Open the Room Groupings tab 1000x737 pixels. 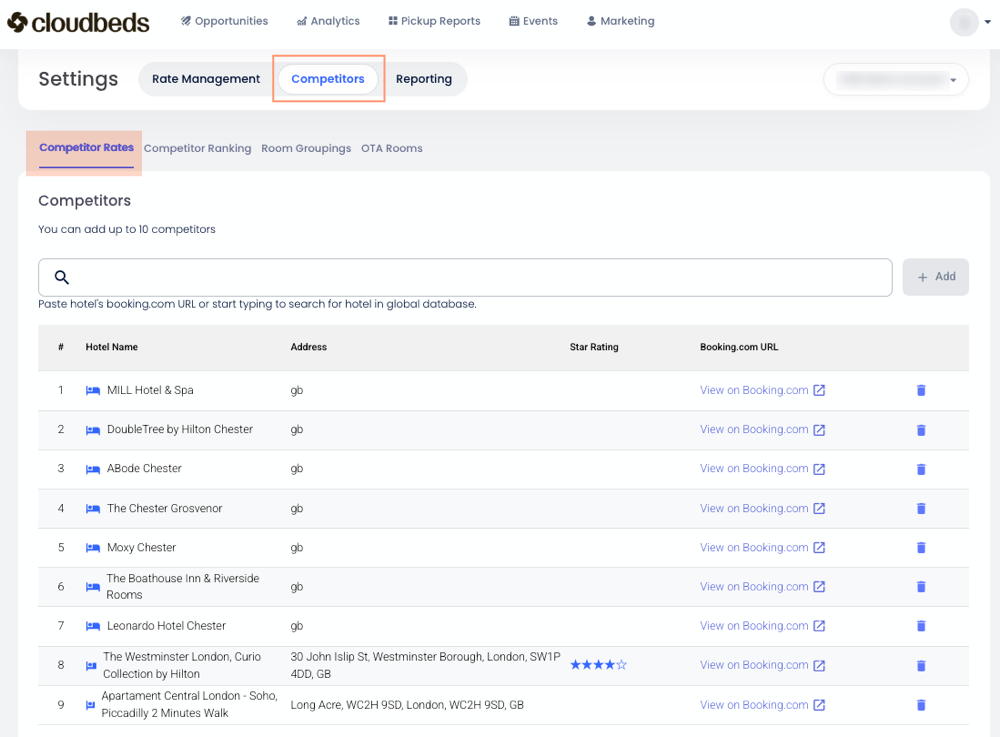(x=306, y=148)
